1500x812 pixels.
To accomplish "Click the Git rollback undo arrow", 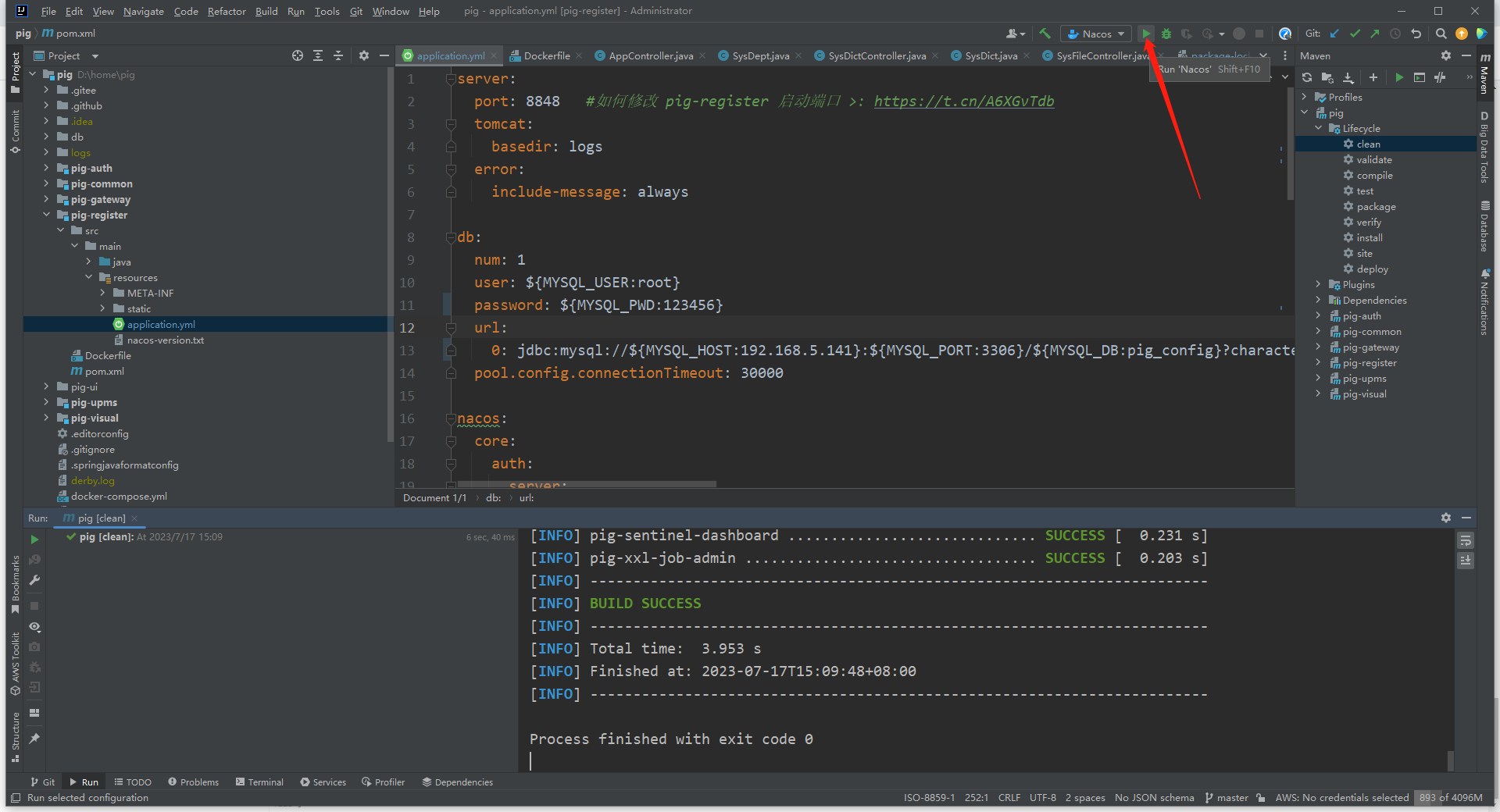I will pos(1416,34).
